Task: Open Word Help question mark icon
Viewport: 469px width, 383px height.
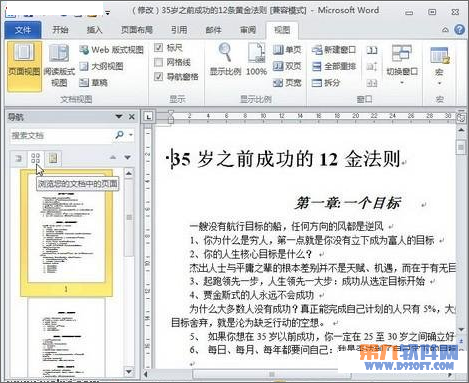Action: coord(460,30)
